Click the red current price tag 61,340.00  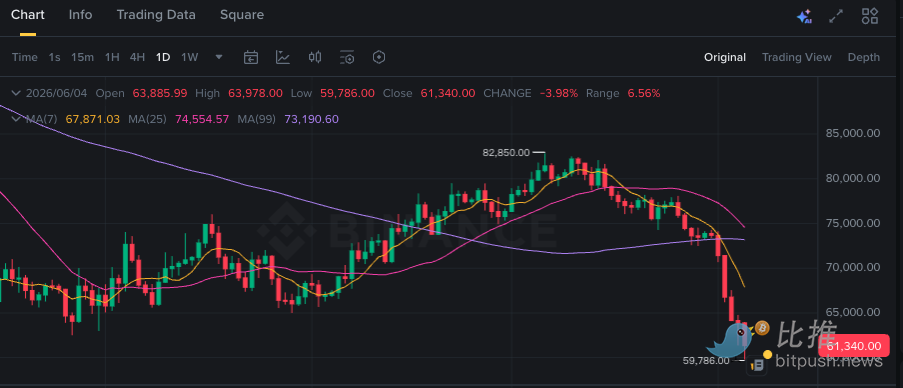(853, 346)
